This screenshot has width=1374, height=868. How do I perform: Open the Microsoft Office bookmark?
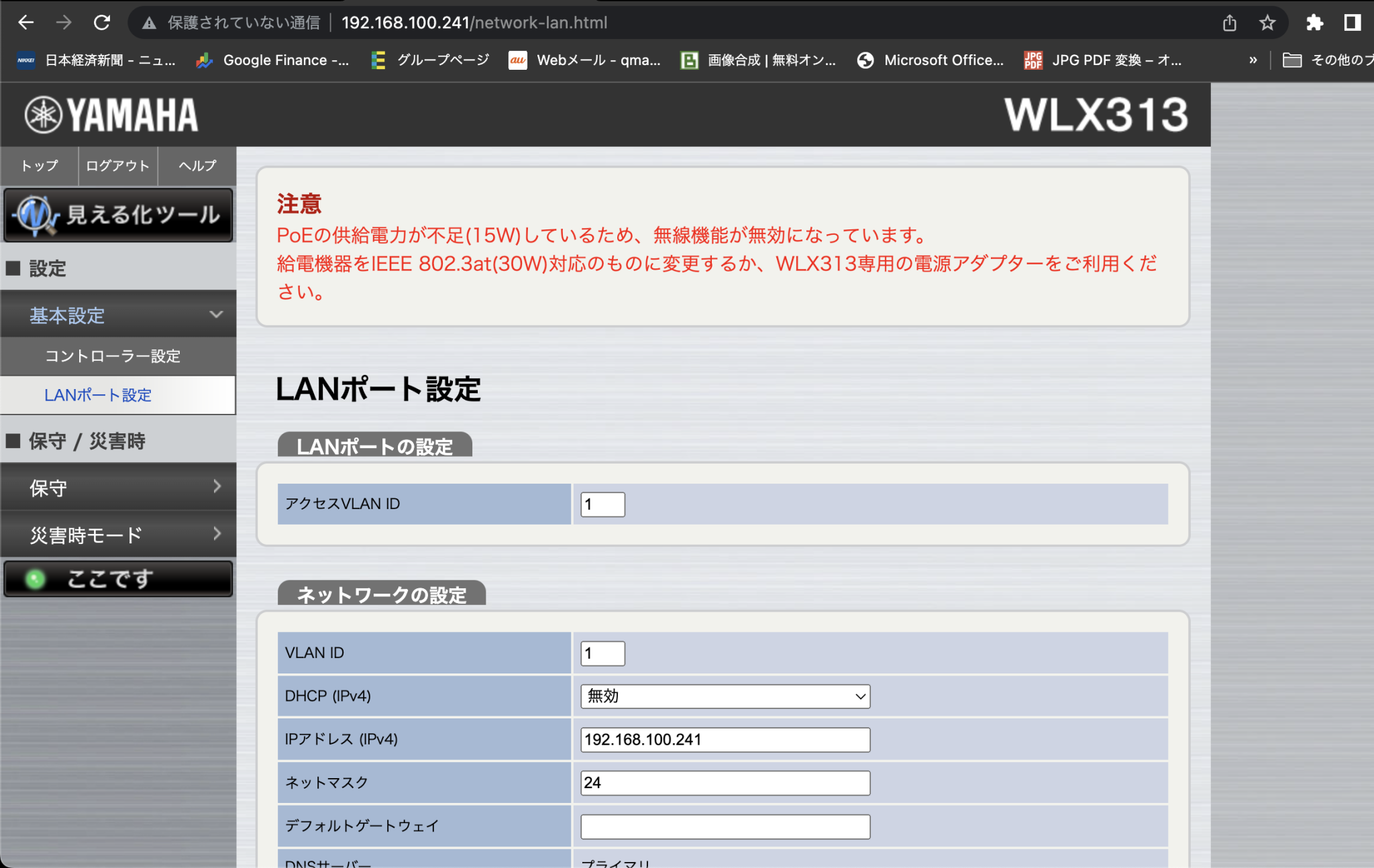(931, 60)
